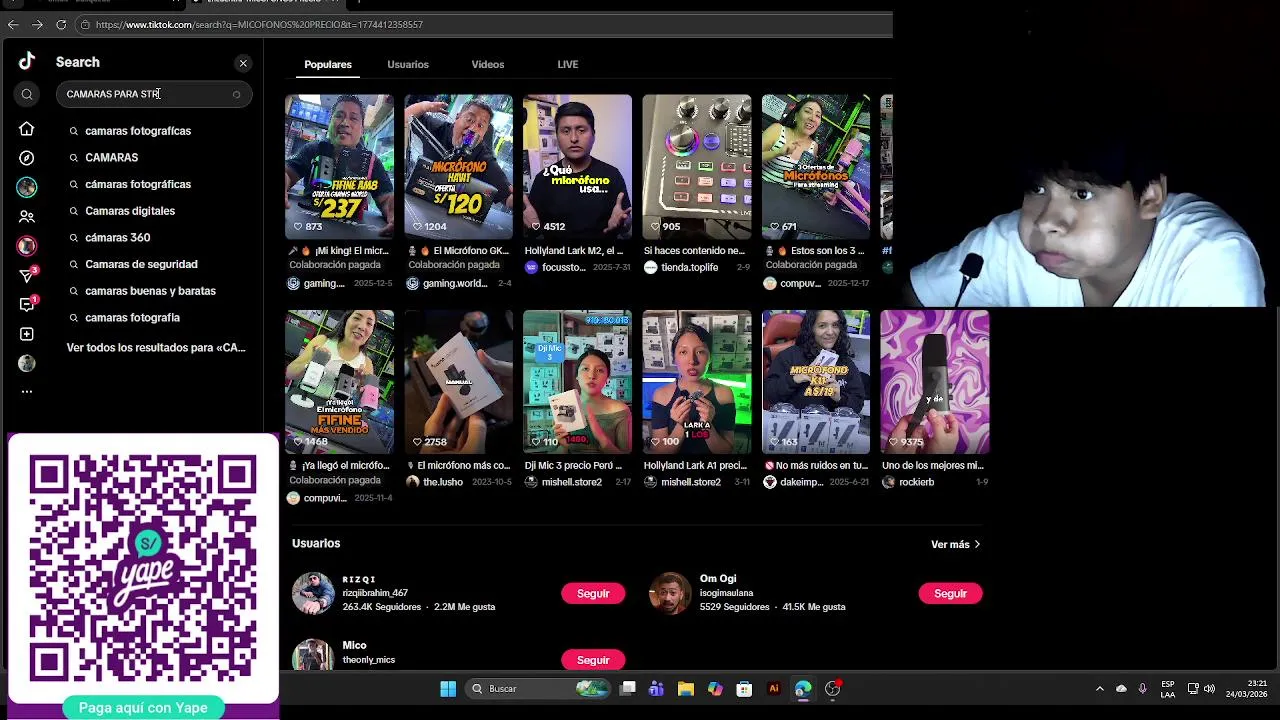Click the Upload plus icon
The width and height of the screenshot is (1280, 720).
pyautogui.click(x=27, y=334)
